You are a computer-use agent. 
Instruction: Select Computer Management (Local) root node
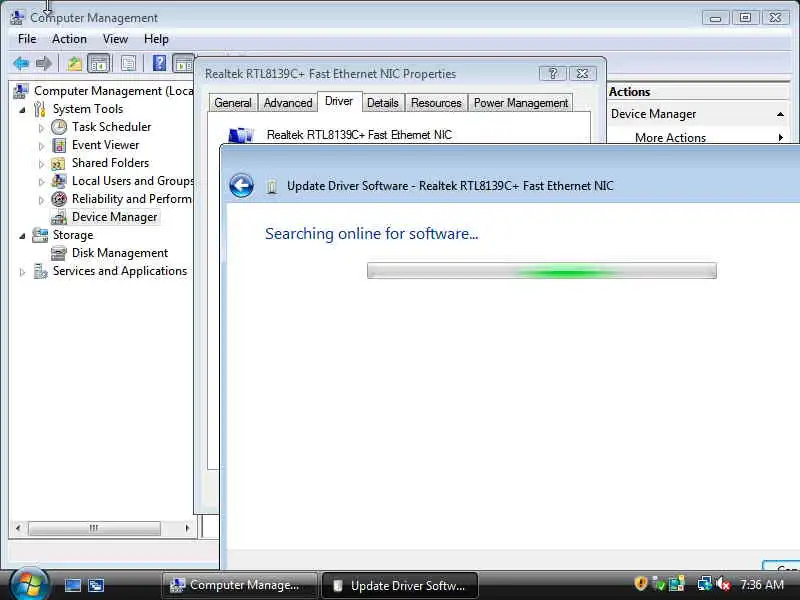click(113, 91)
